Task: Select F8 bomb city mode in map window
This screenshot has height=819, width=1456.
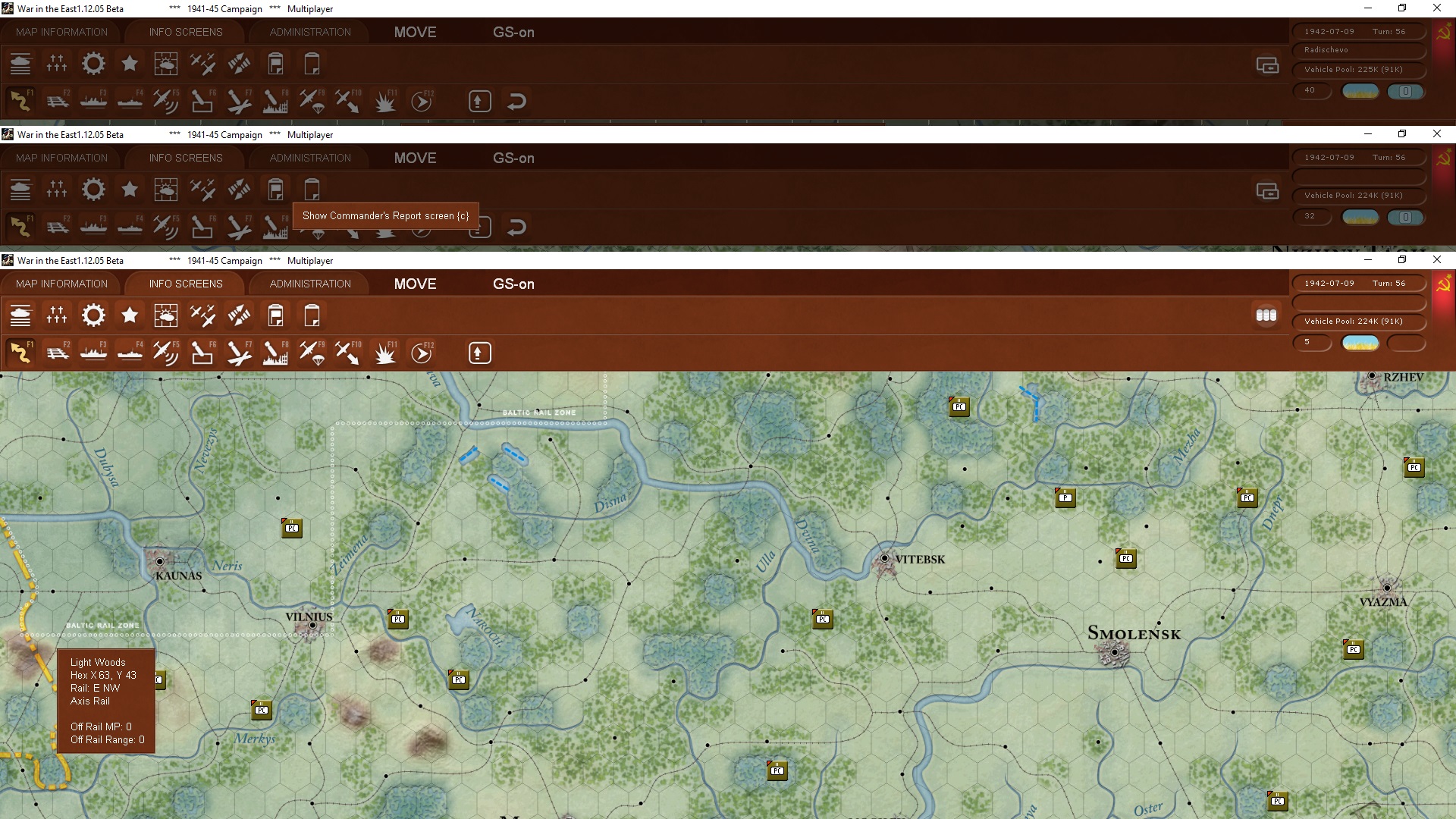Action: tap(275, 353)
